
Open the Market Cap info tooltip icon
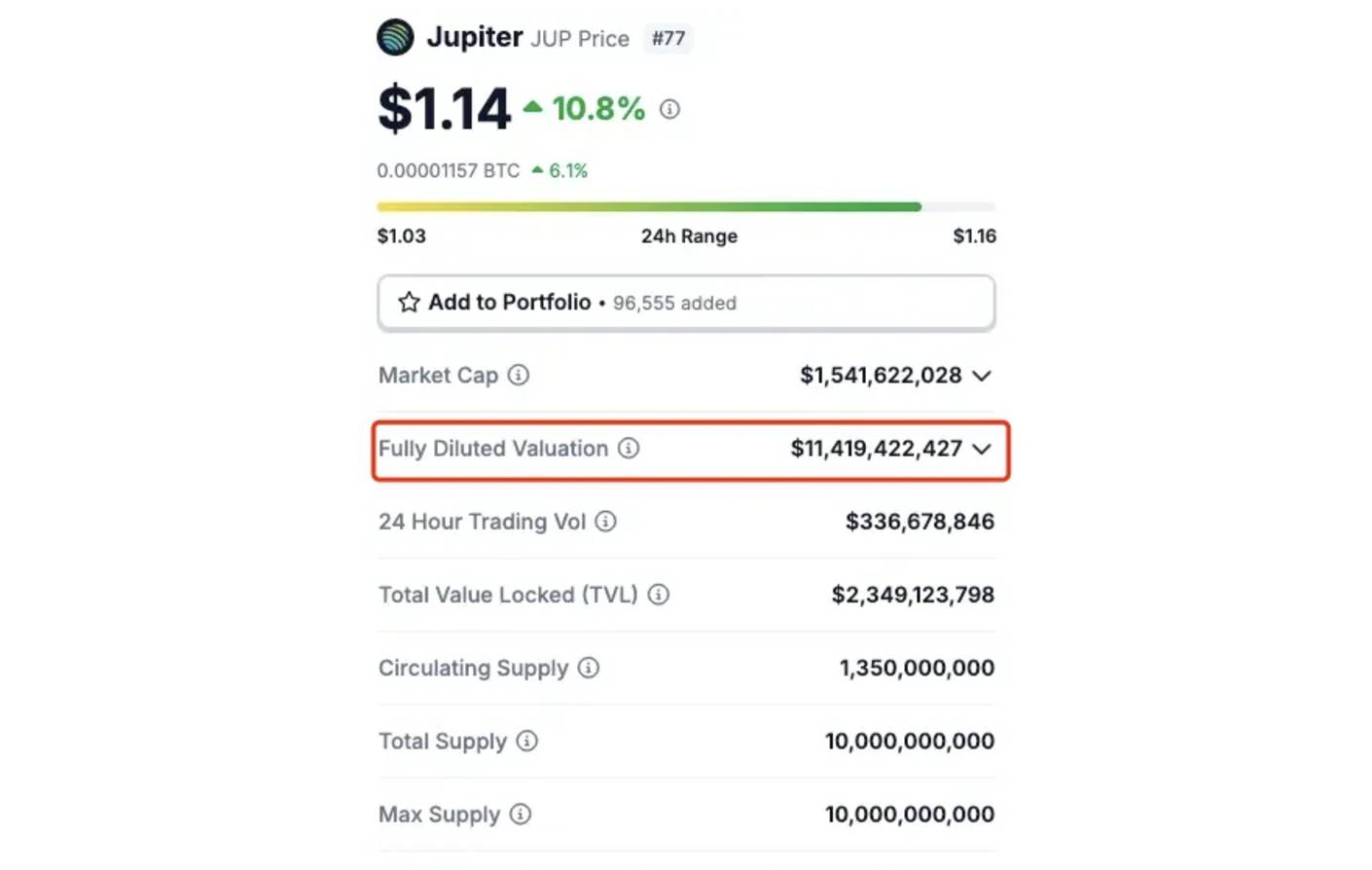519,375
